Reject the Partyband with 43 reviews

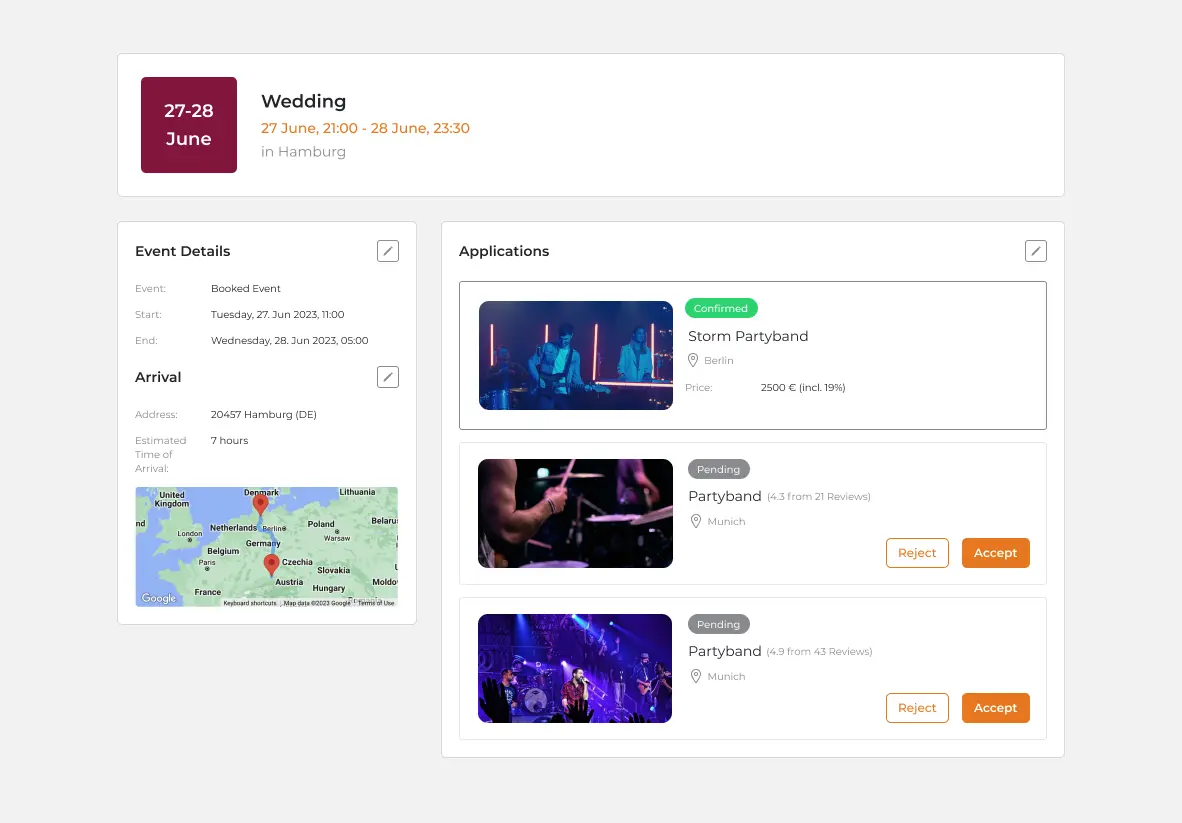pyautogui.click(x=917, y=708)
